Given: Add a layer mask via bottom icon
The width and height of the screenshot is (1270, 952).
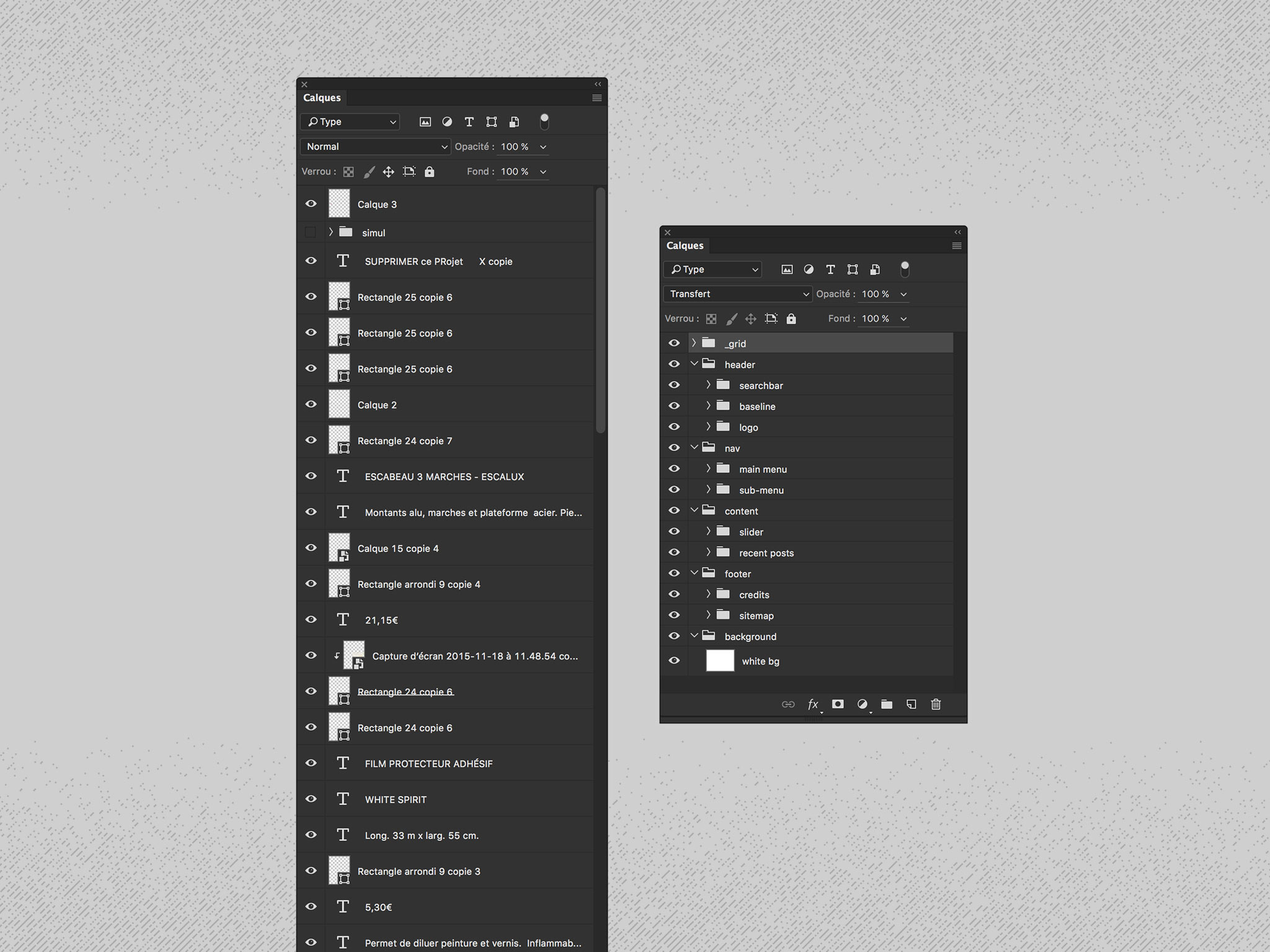Looking at the screenshot, I should coord(838,704).
